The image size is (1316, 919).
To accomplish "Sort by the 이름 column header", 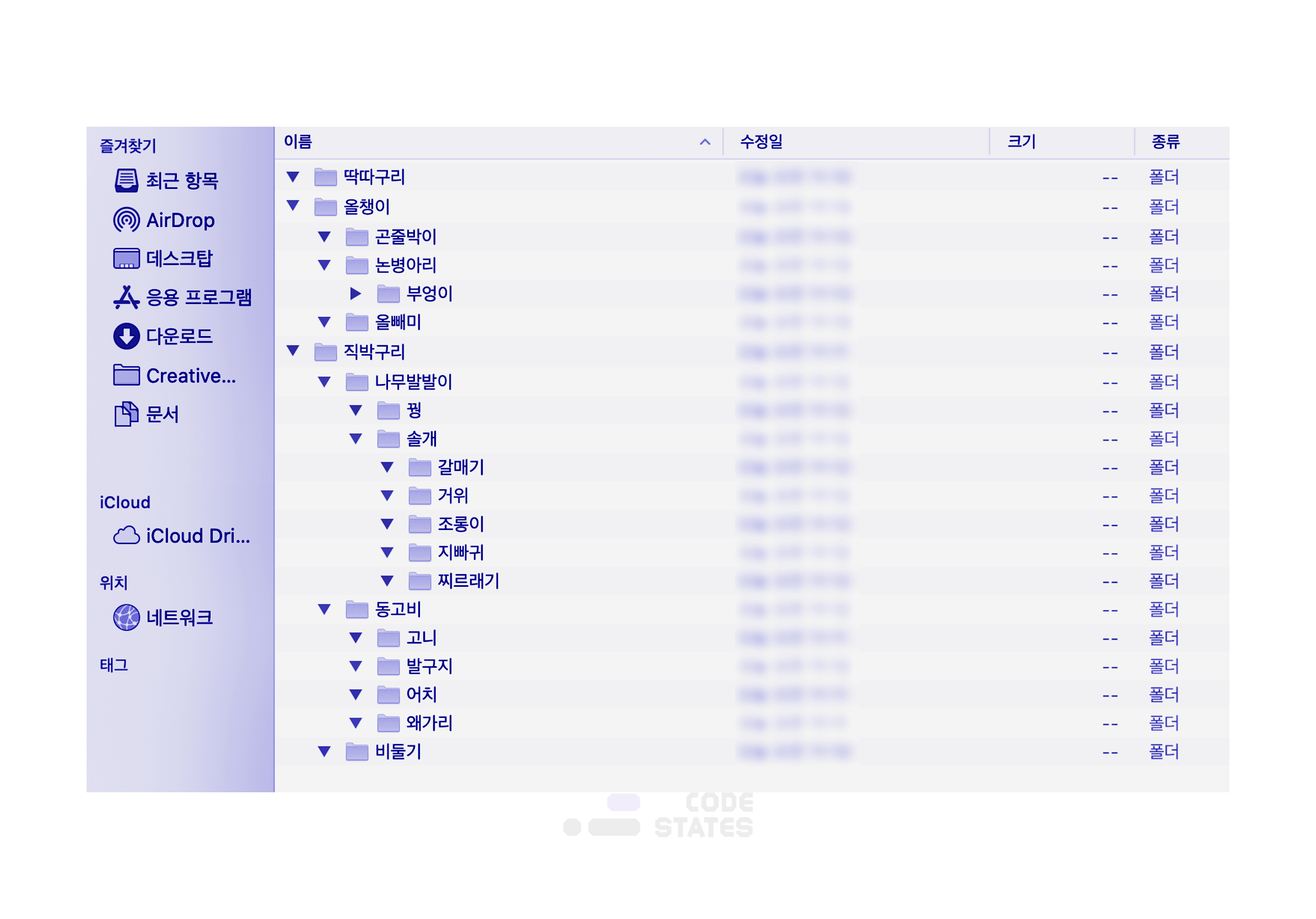I will click(x=298, y=142).
